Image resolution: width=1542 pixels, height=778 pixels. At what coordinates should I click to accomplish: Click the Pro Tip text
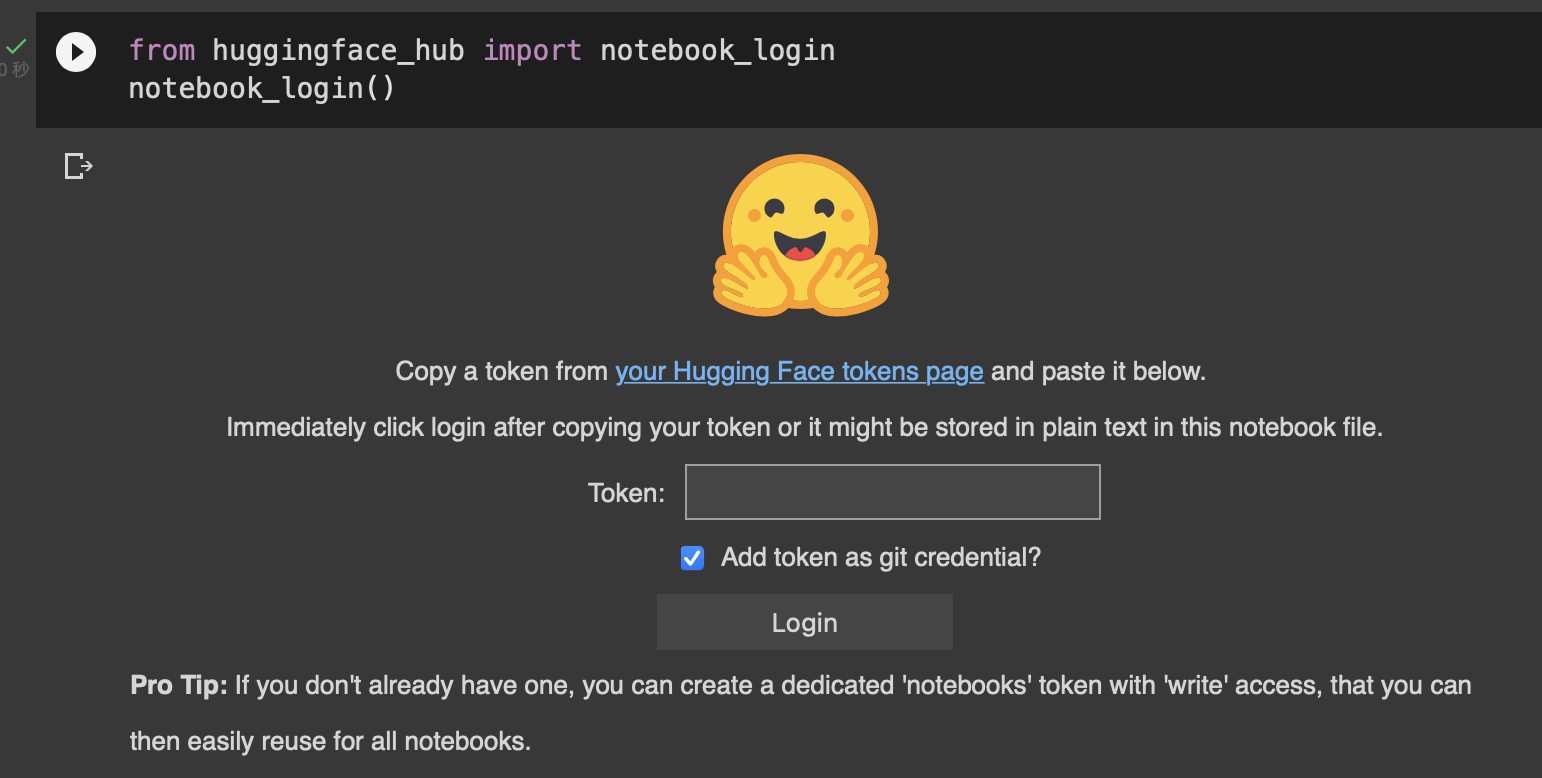tap(800, 713)
